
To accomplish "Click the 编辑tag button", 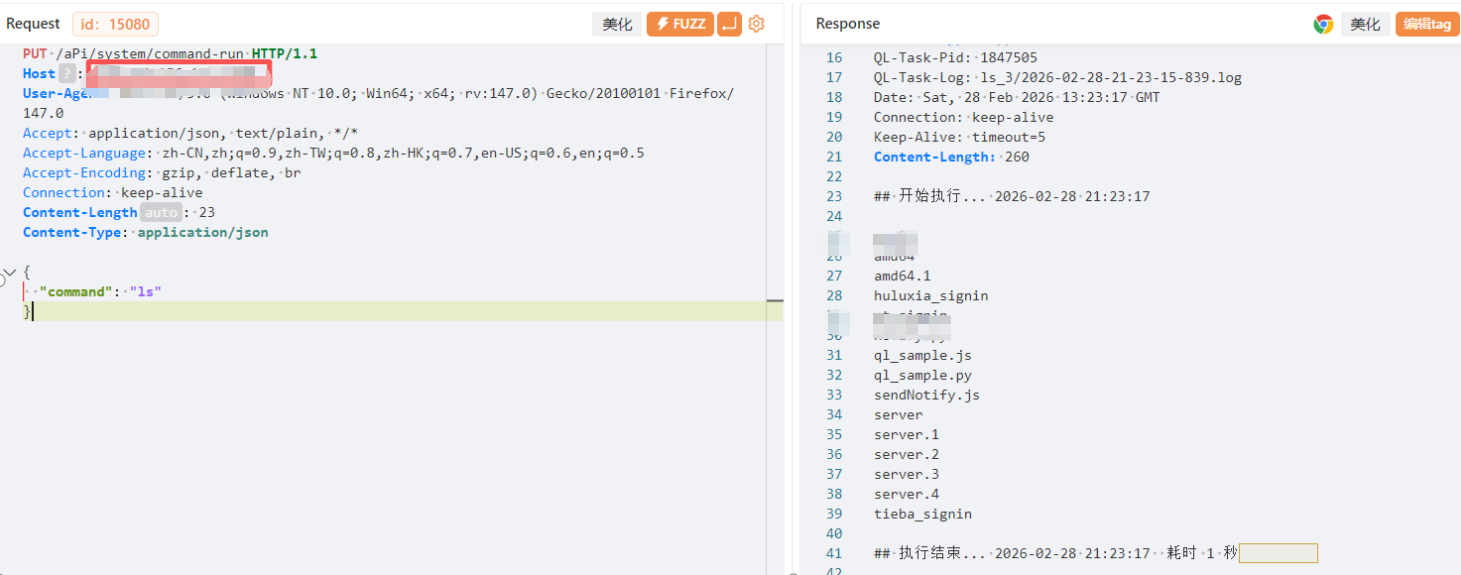I will pyautogui.click(x=1427, y=24).
